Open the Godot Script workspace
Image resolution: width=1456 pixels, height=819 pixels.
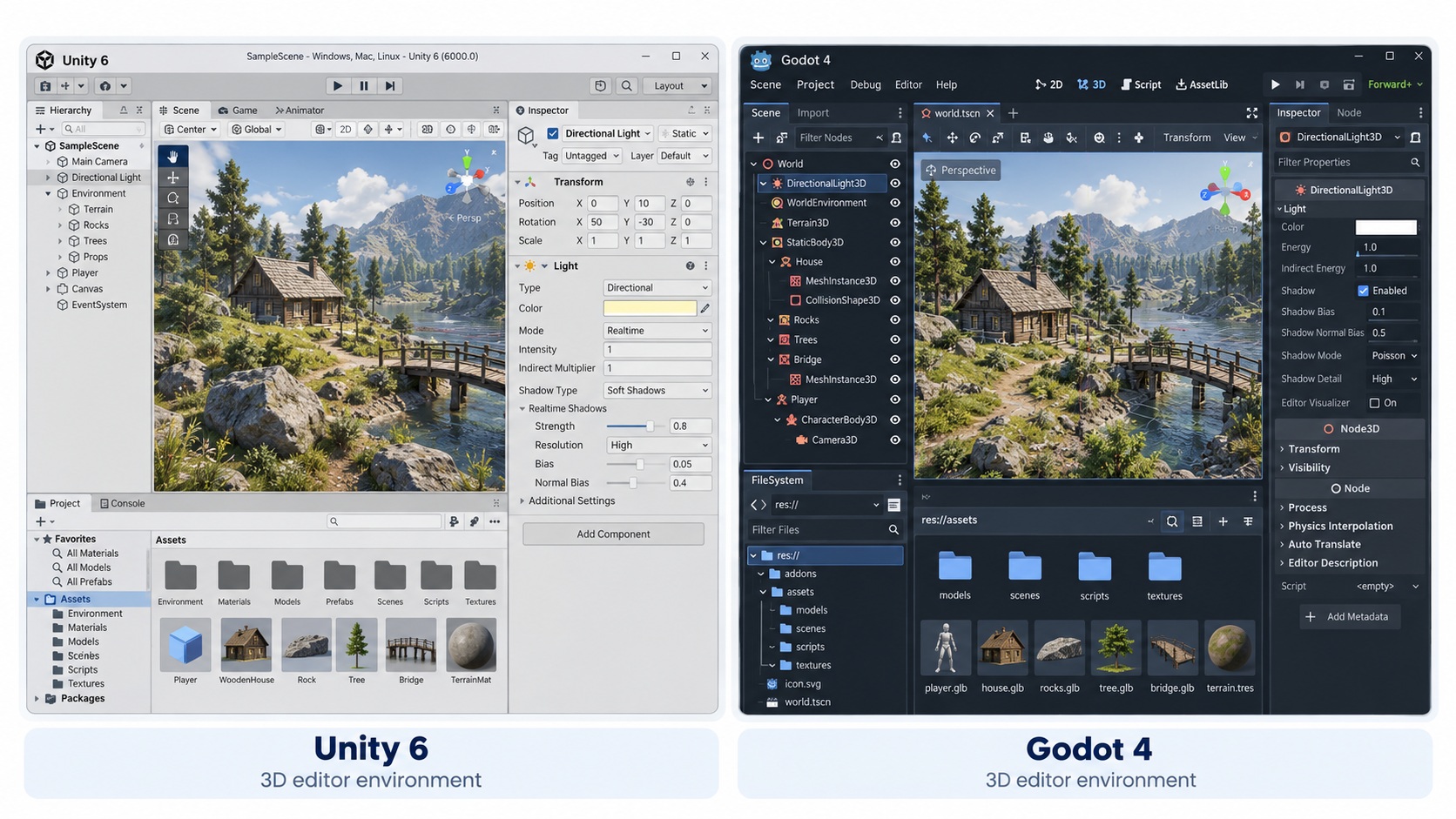[1141, 84]
